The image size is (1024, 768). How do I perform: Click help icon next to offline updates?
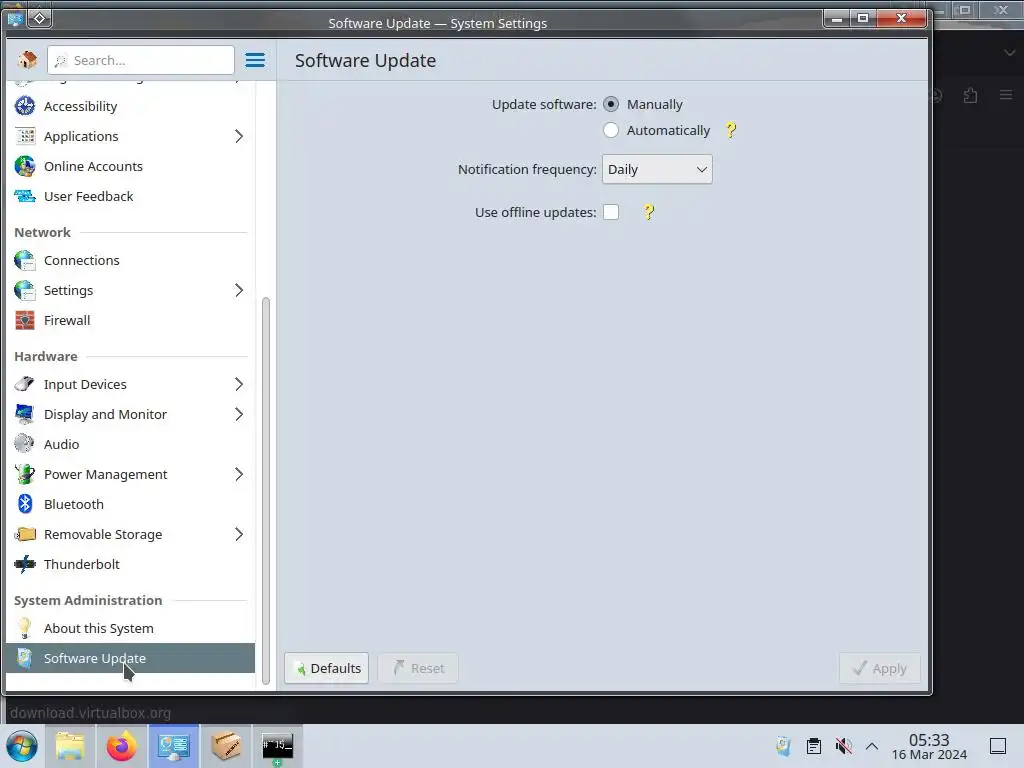coord(648,212)
